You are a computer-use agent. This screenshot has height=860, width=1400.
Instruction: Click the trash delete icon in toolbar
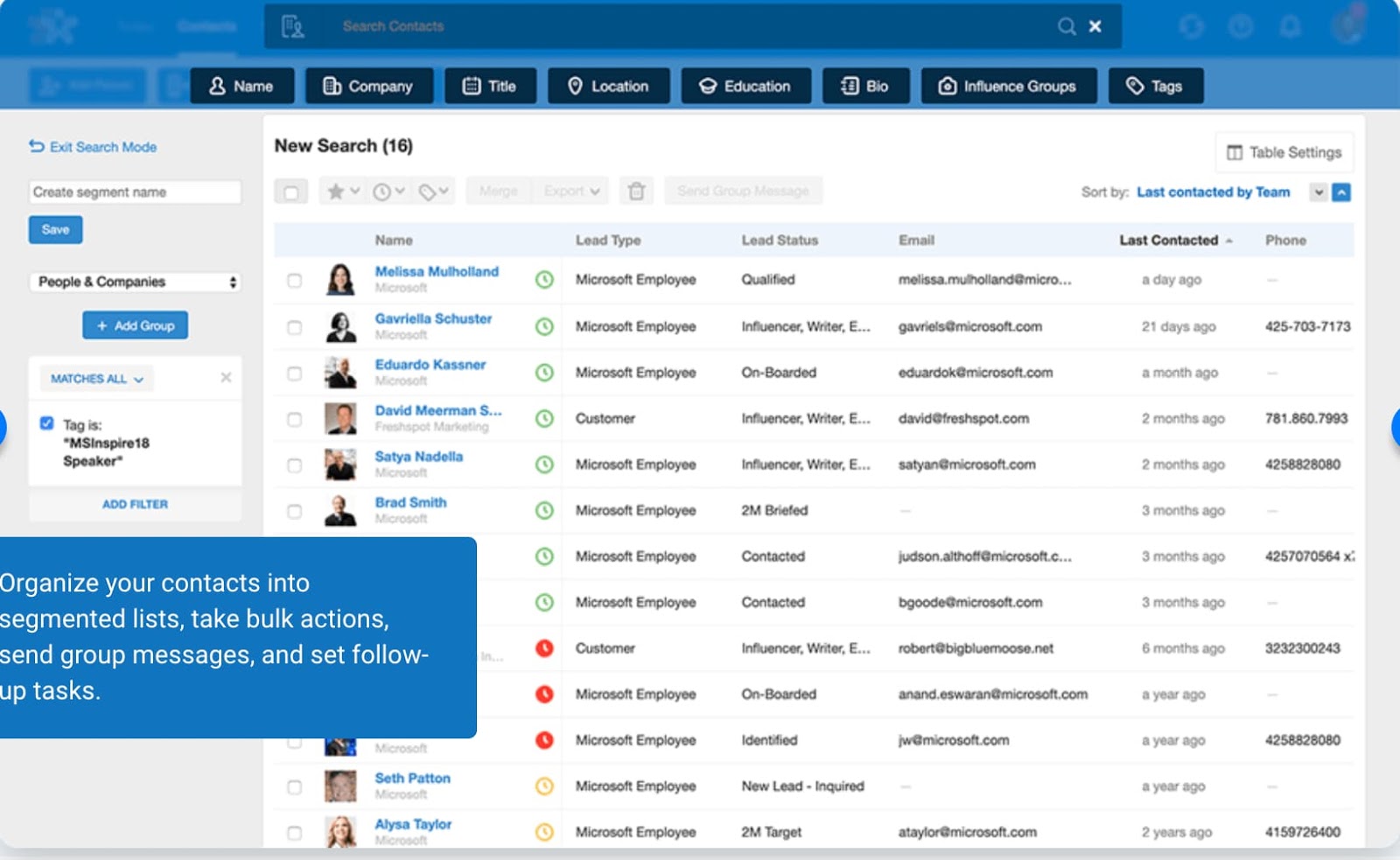637,191
